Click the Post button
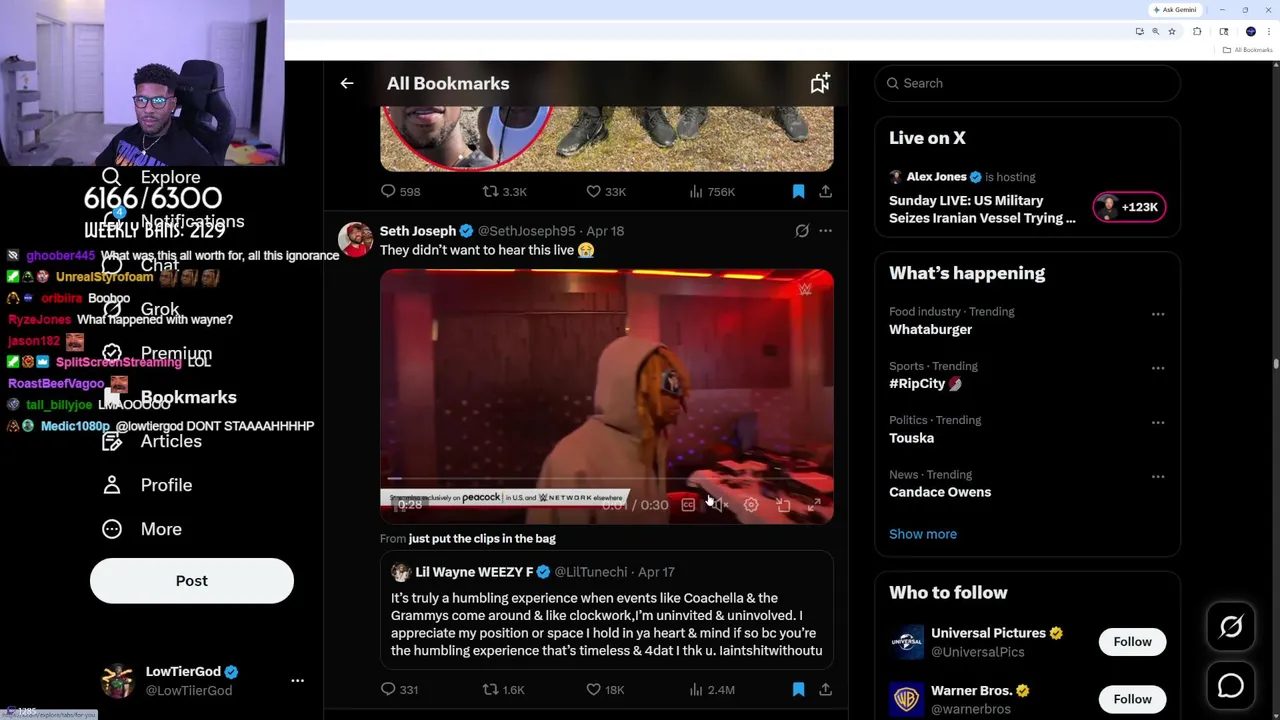1280x720 pixels. [x=192, y=581]
